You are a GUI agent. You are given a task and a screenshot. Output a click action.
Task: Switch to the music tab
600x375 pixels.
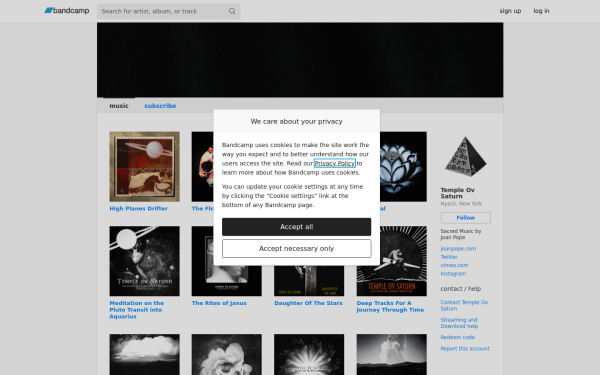pyautogui.click(x=119, y=106)
